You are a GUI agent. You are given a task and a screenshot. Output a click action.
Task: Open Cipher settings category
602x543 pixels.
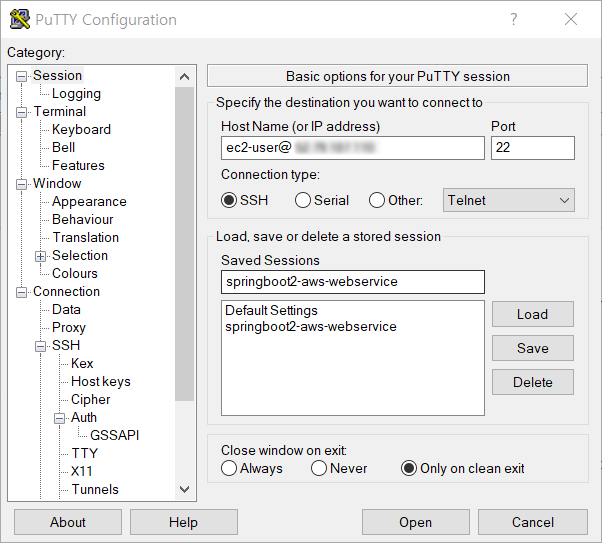click(91, 400)
